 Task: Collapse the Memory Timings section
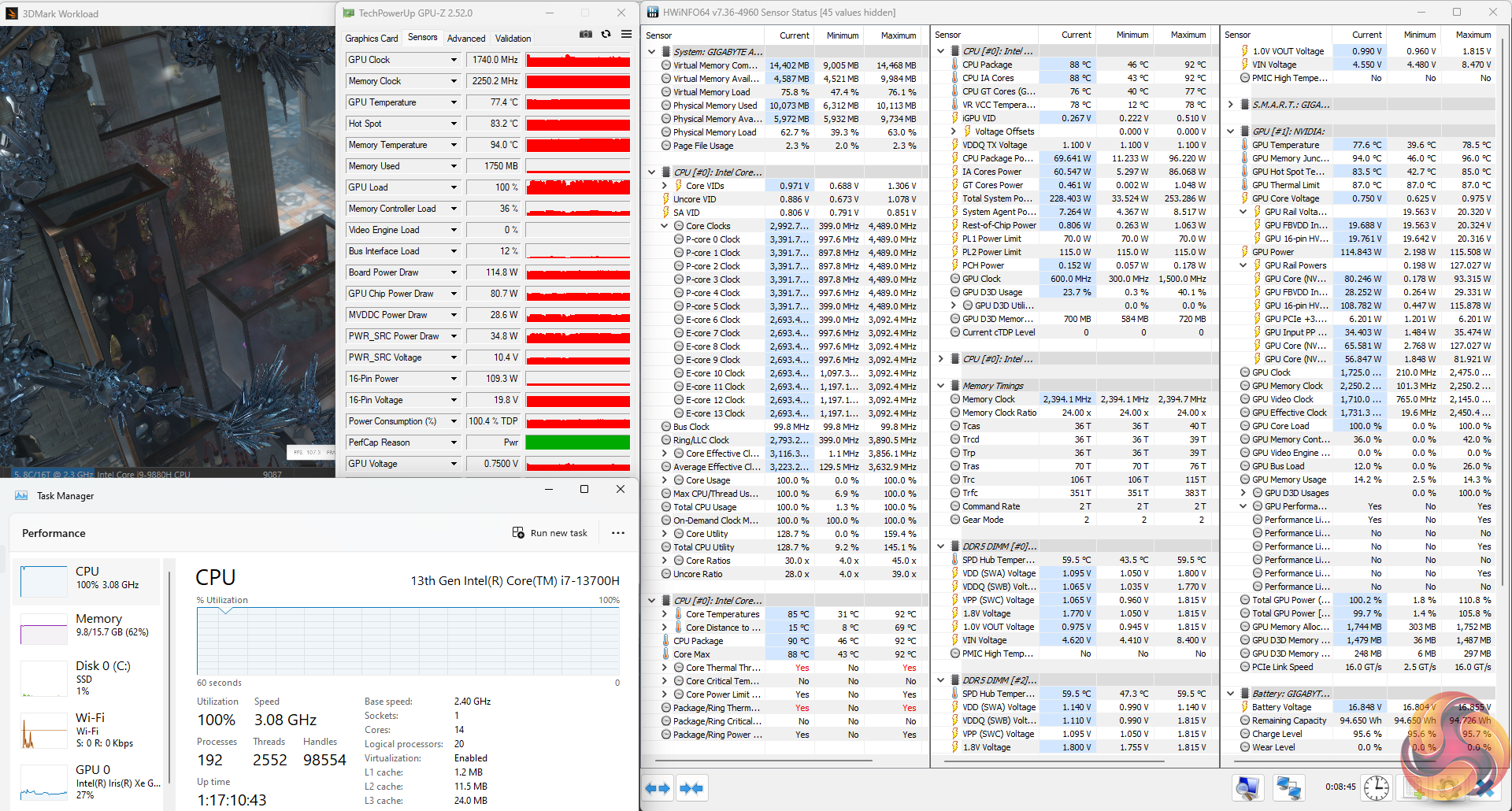click(940, 386)
